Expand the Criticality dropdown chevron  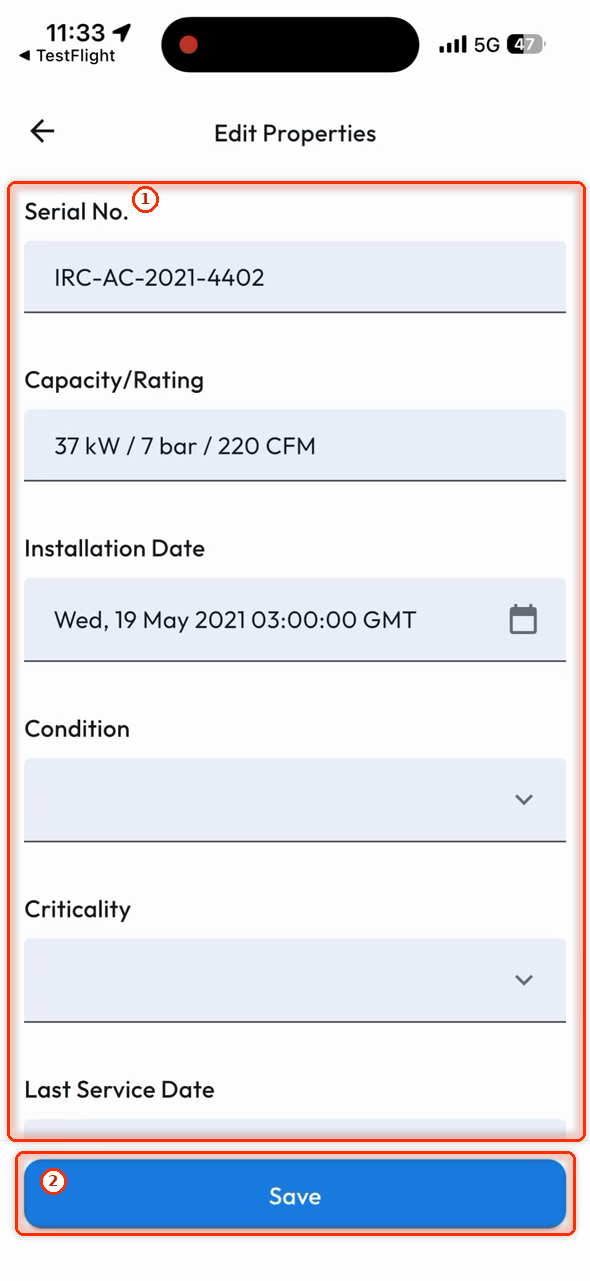pyautogui.click(x=523, y=979)
